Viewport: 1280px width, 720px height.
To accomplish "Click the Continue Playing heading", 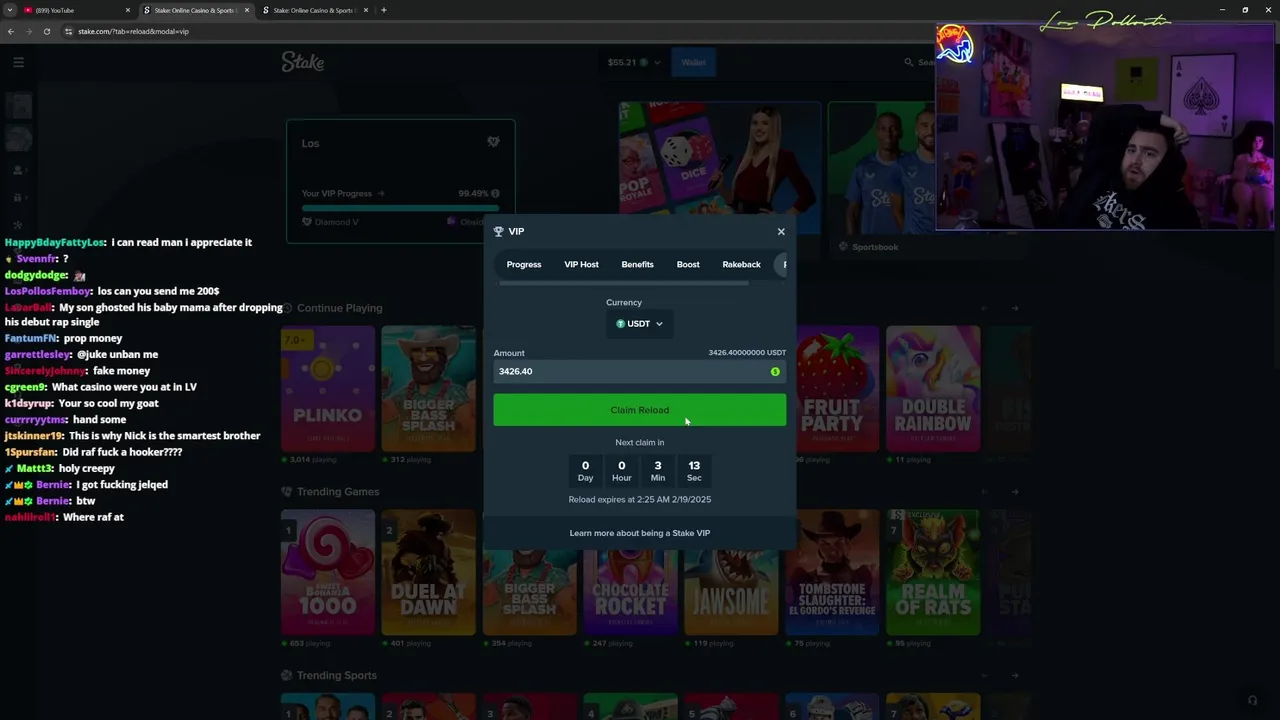I will point(339,308).
